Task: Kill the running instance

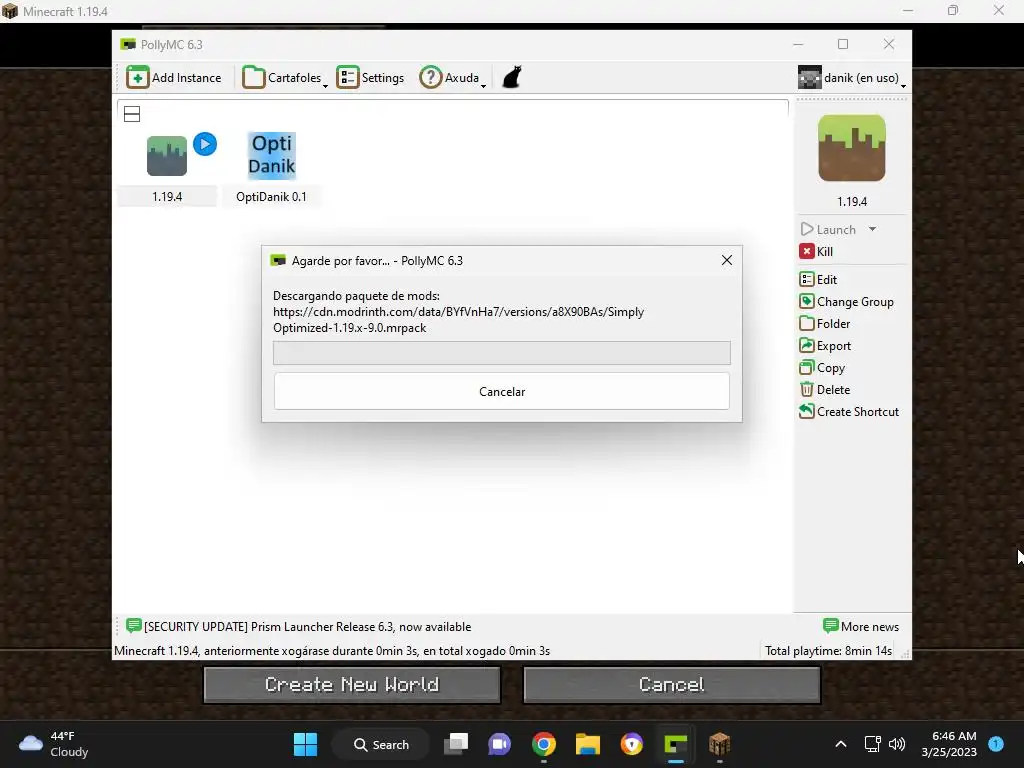Action: click(816, 251)
